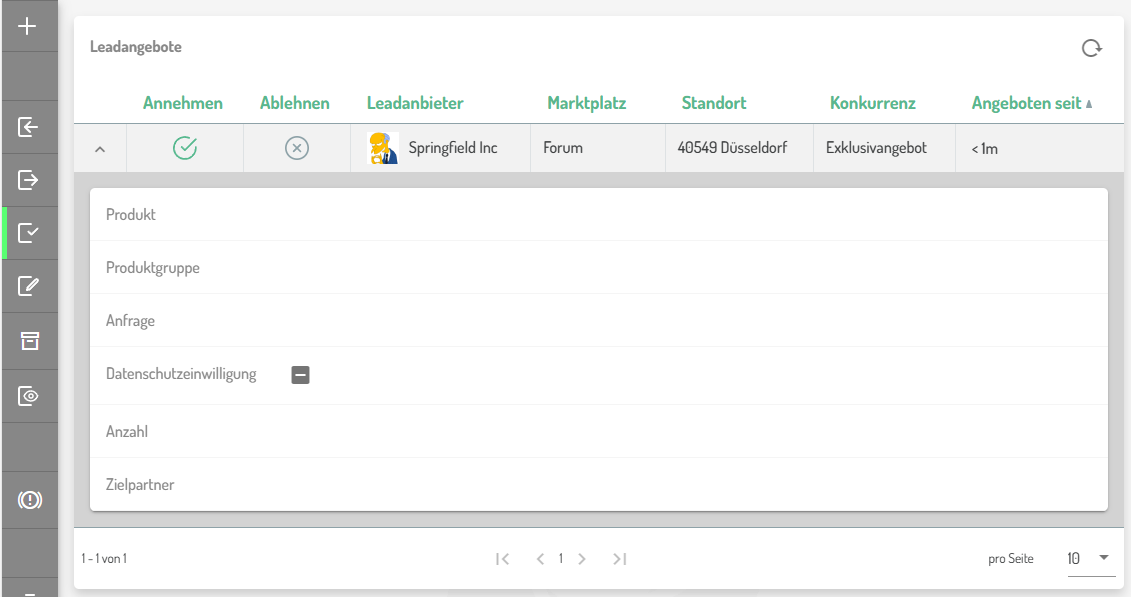
Task: Go to the next page arrow
Action: point(582,559)
